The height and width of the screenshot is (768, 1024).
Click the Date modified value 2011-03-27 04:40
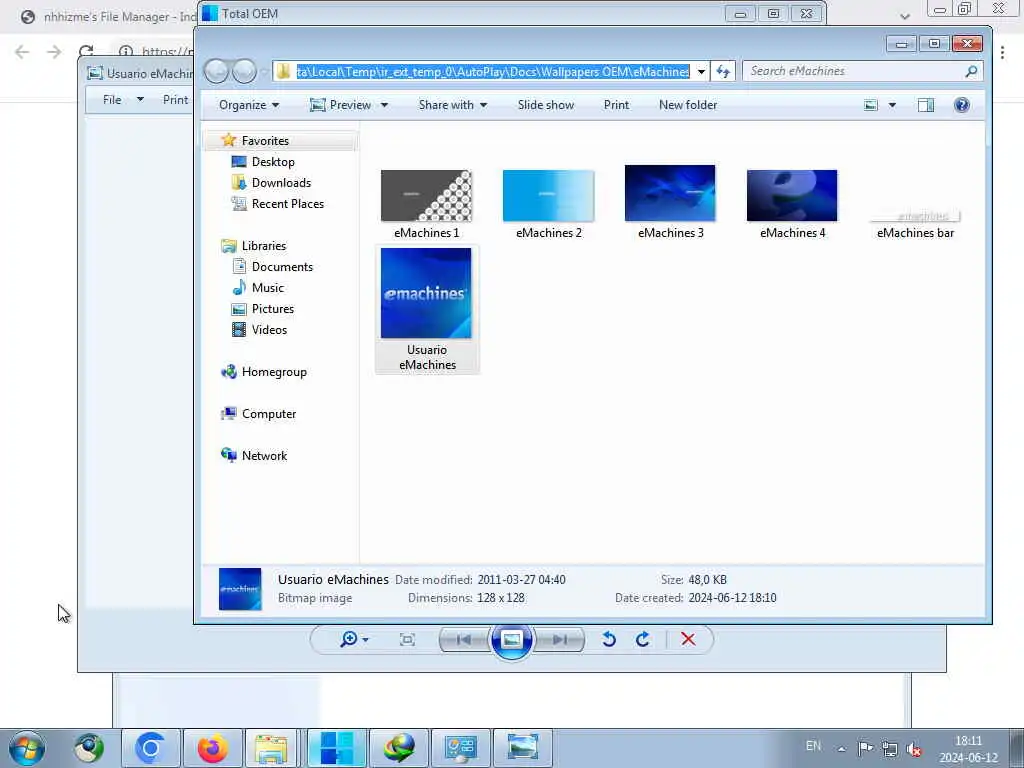pos(521,580)
